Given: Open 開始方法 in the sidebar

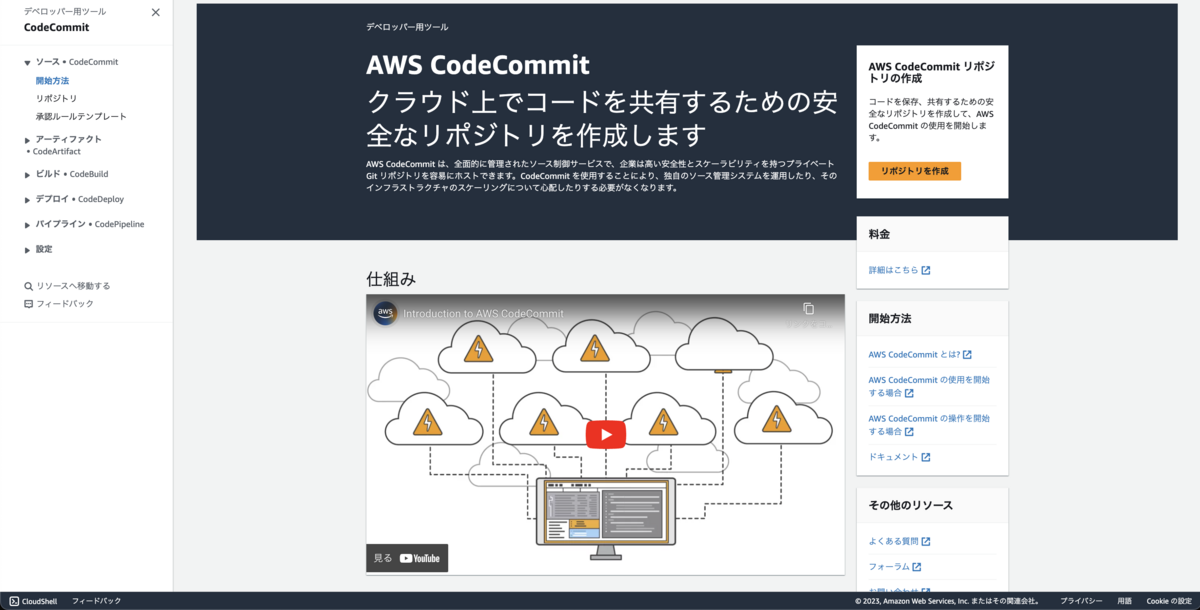Looking at the screenshot, I should click(52, 80).
